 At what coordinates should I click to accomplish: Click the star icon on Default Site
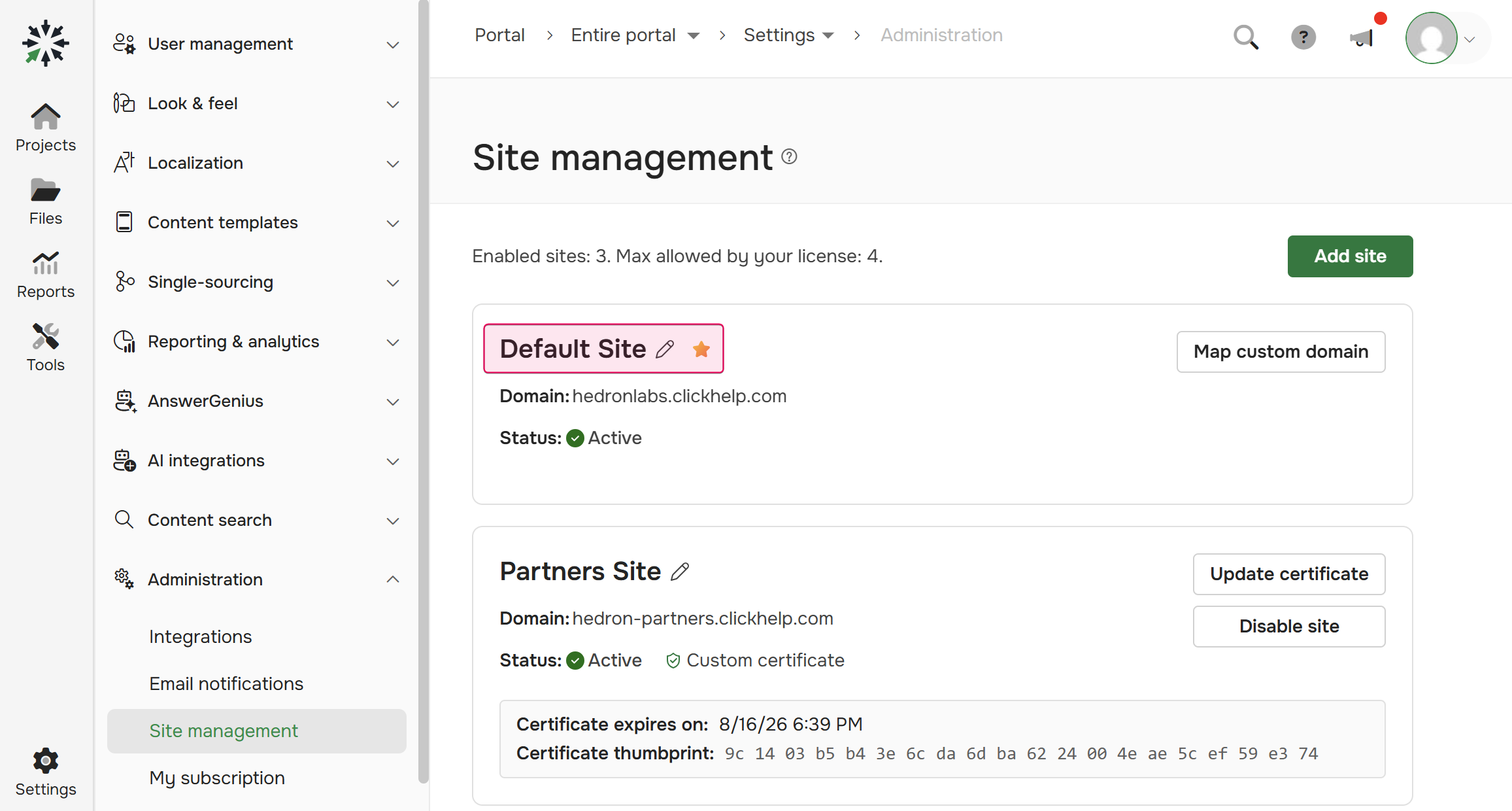click(701, 349)
